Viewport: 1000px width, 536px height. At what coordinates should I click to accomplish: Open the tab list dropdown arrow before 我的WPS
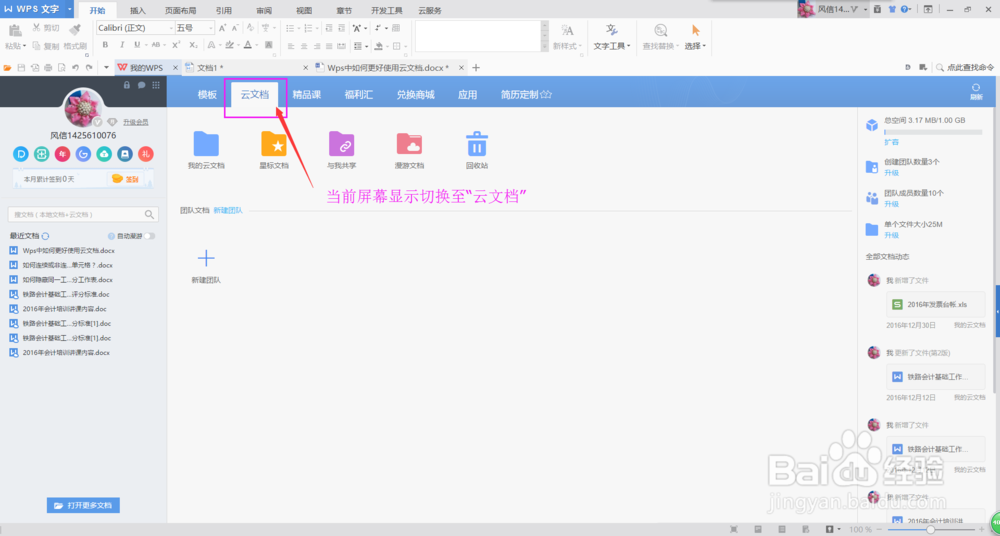click(107, 68)
